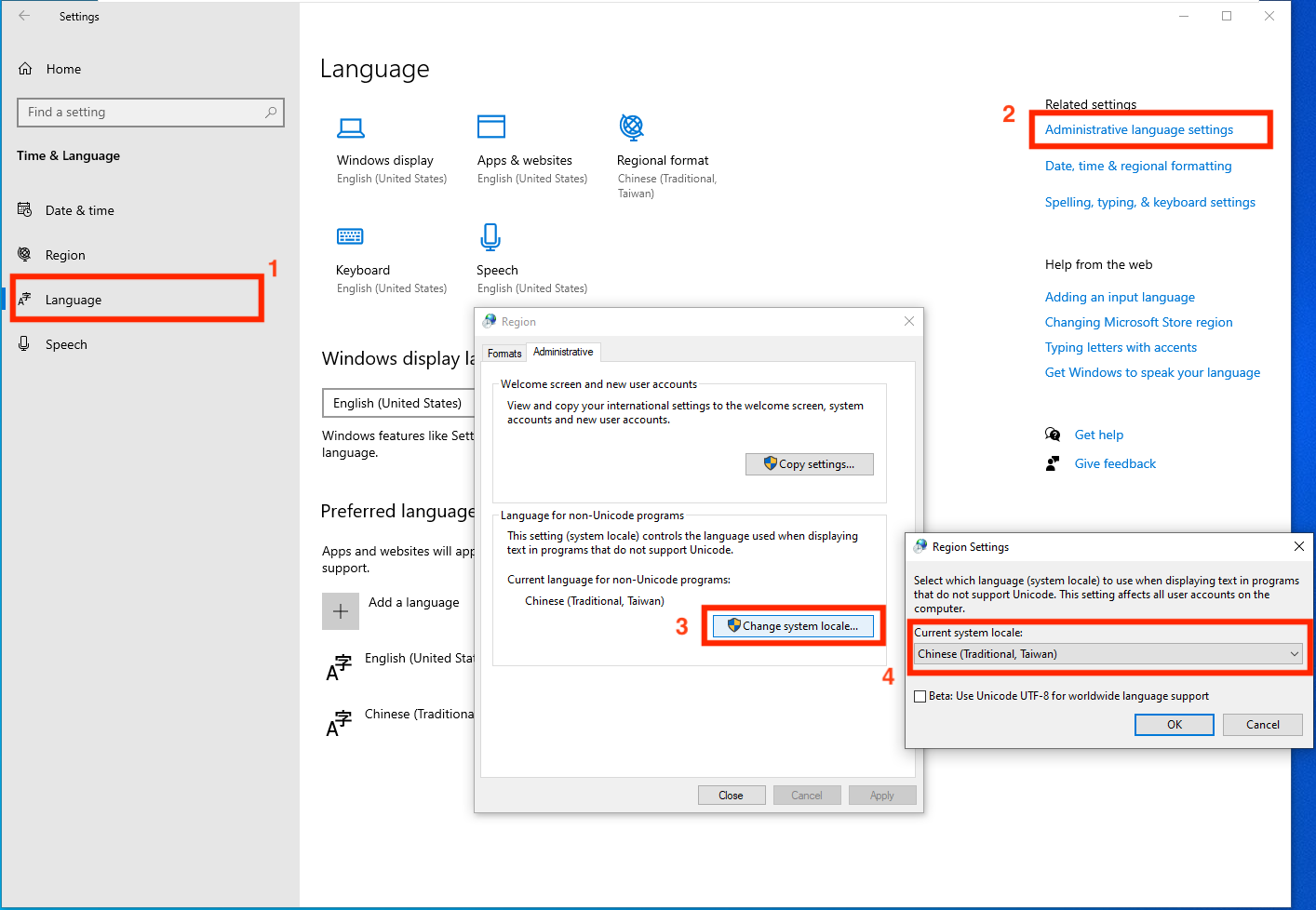
Task: Cancel the Region Settings dialog
Action: 1262,725
